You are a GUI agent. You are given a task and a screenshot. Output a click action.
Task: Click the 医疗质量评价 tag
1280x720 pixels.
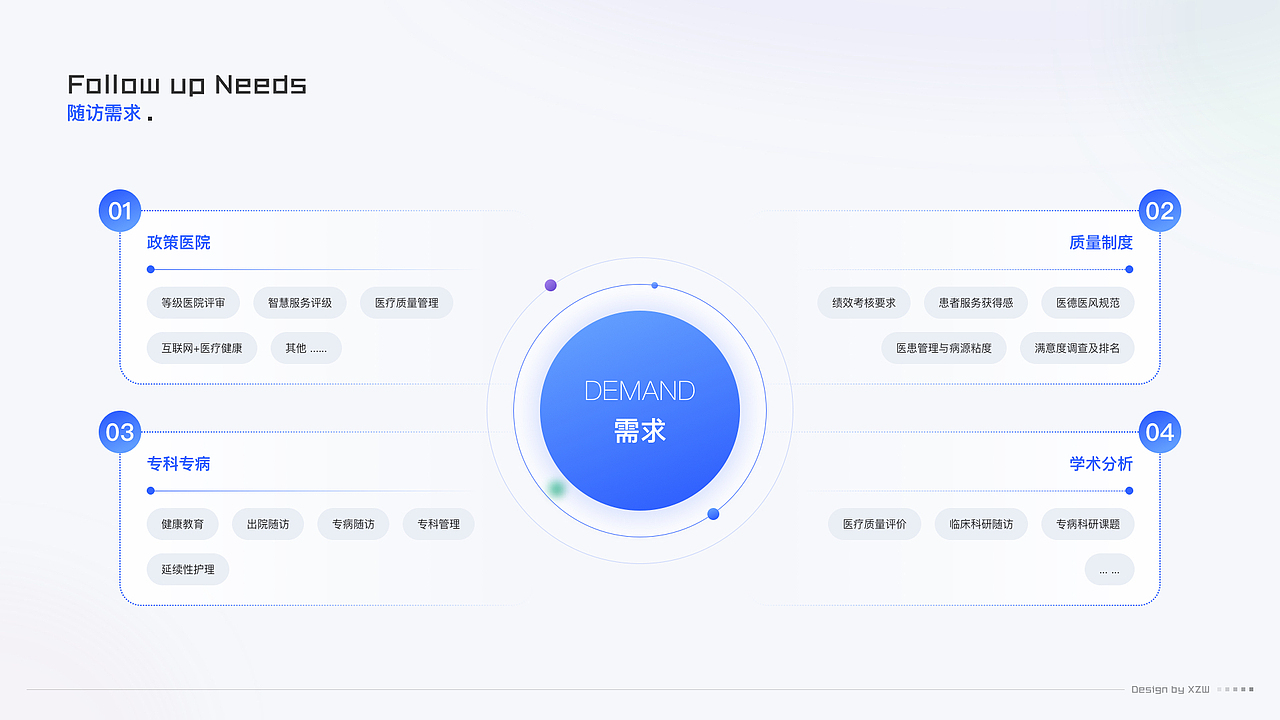[x=875, y=524]
